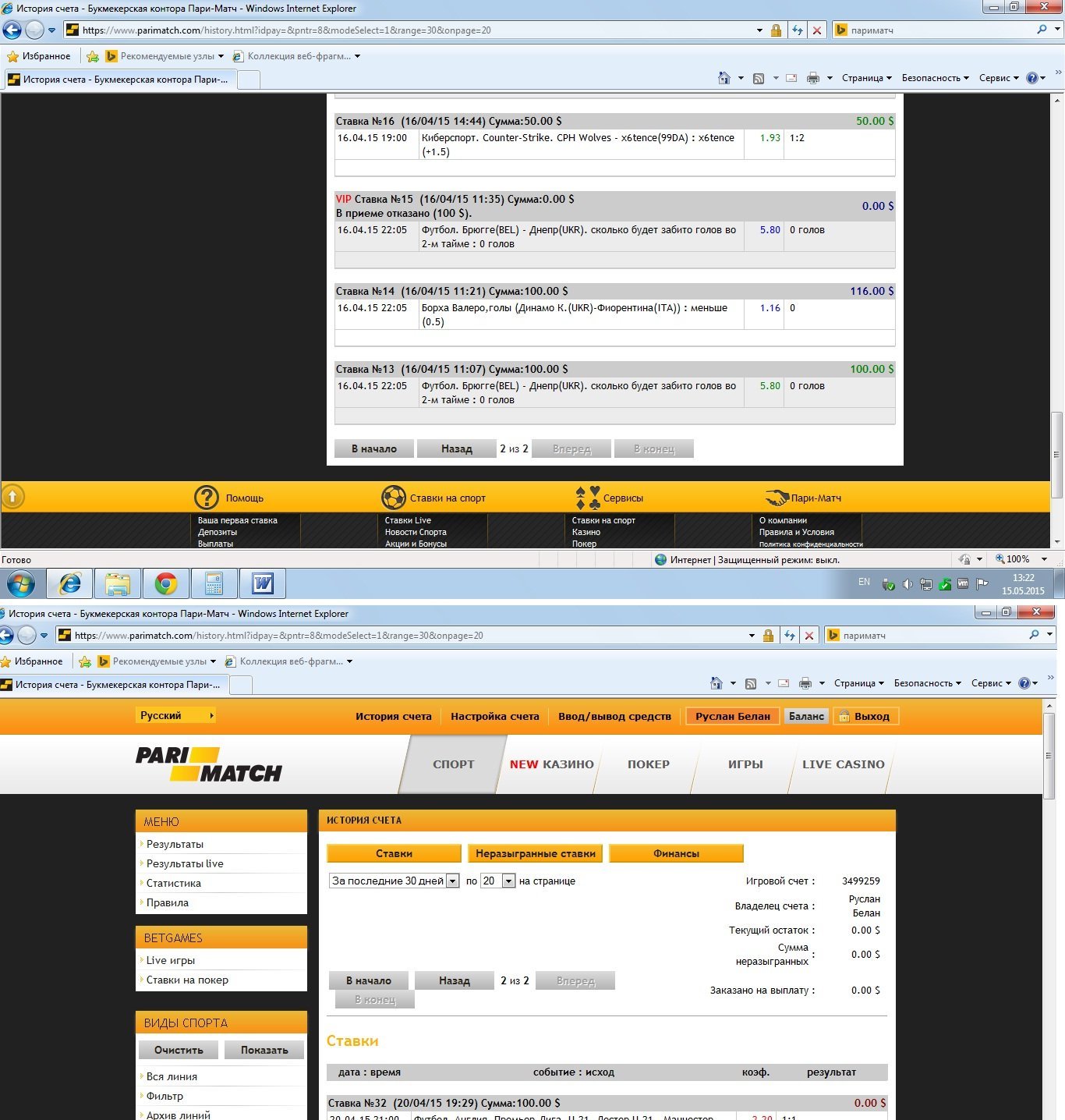1065x1120 pixels.
Task: Expand the Русский language selector
Action: [x=176, y=715]
